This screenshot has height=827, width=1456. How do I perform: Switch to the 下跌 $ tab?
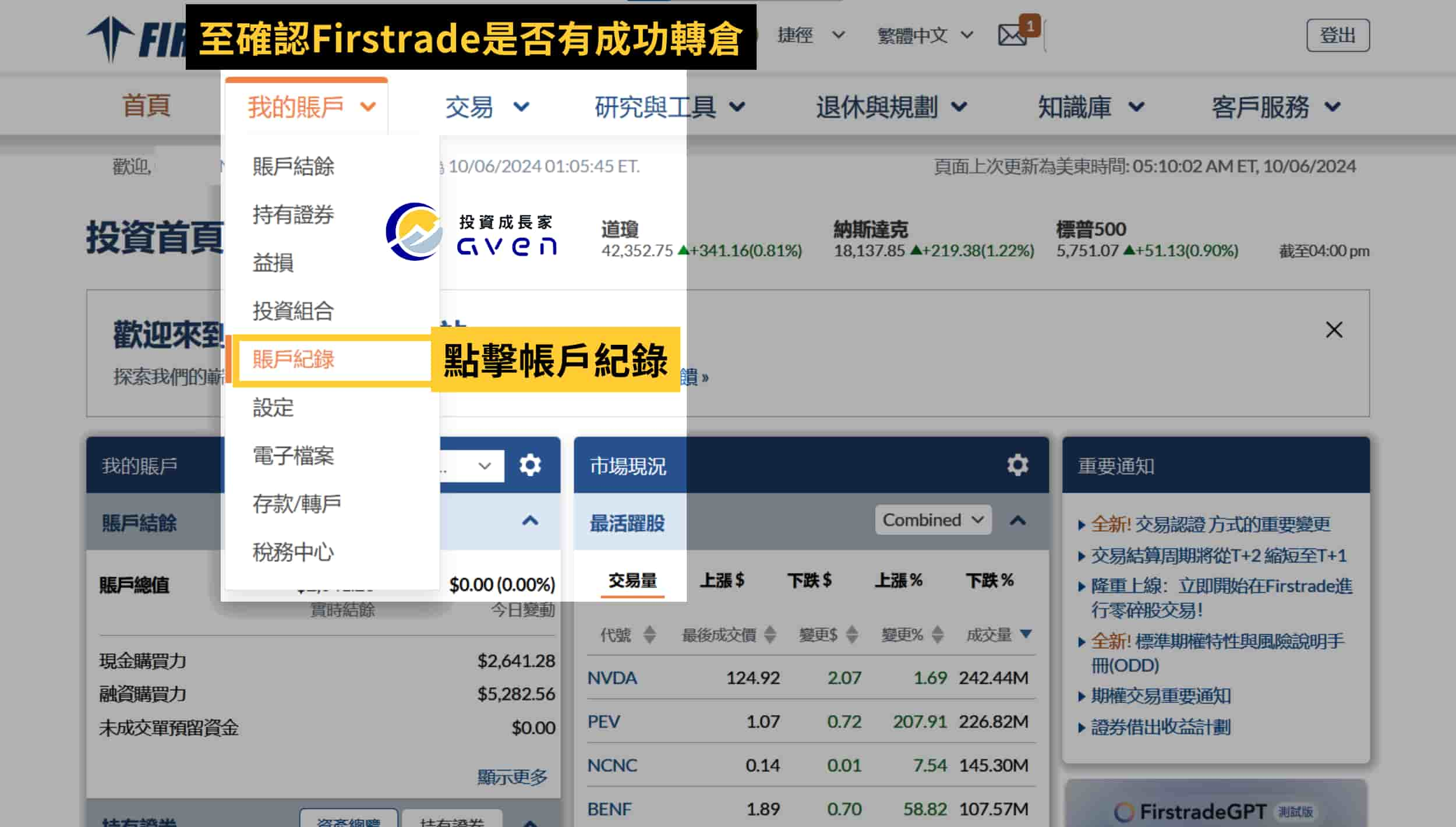tap(810, 581)
